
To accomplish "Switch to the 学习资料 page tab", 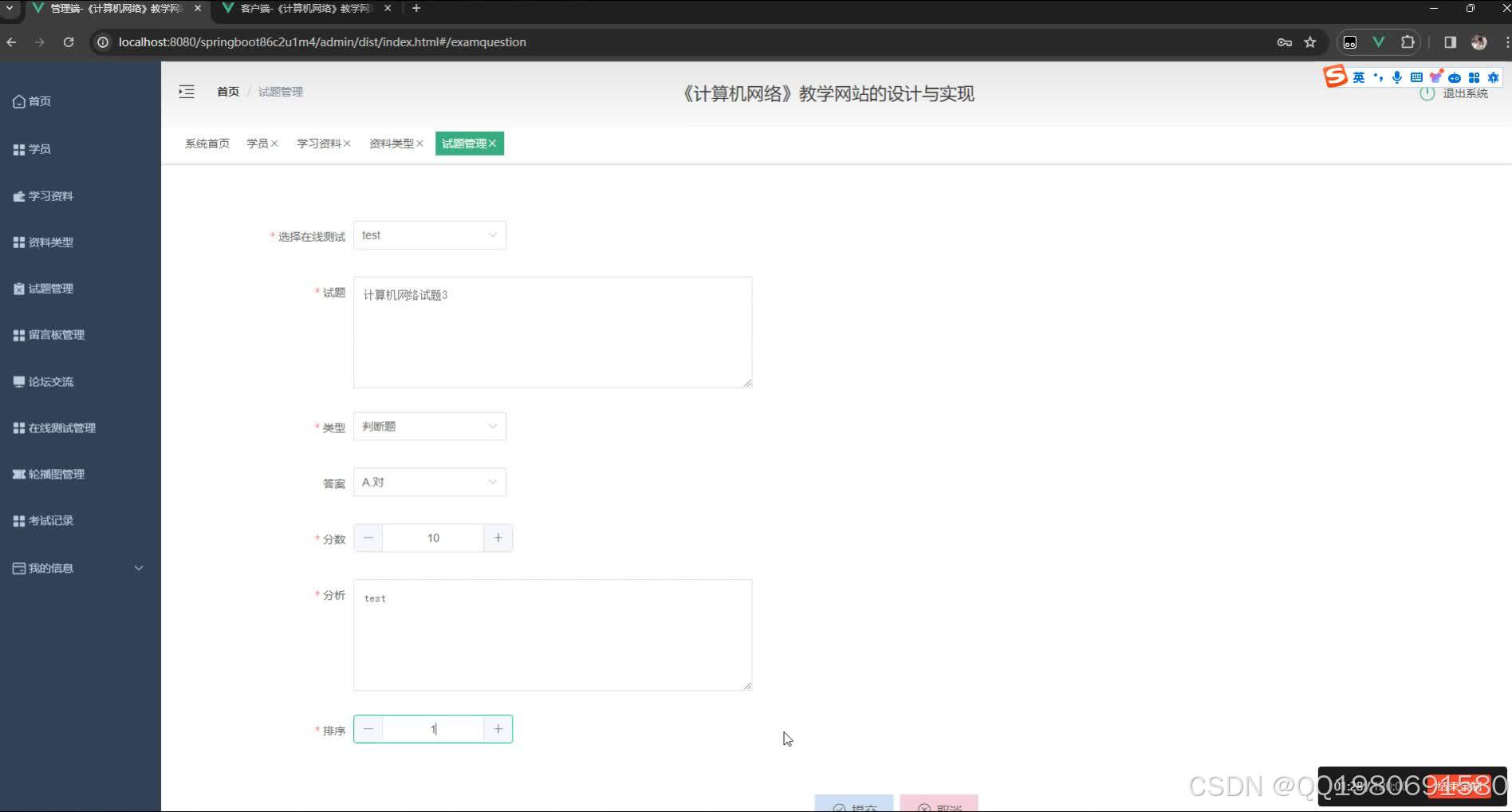I will pyautogui.click(x=318, y=144).
